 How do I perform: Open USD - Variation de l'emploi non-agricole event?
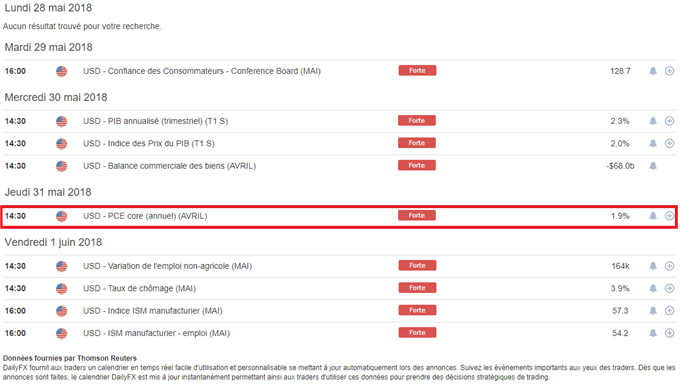(167, 266)
